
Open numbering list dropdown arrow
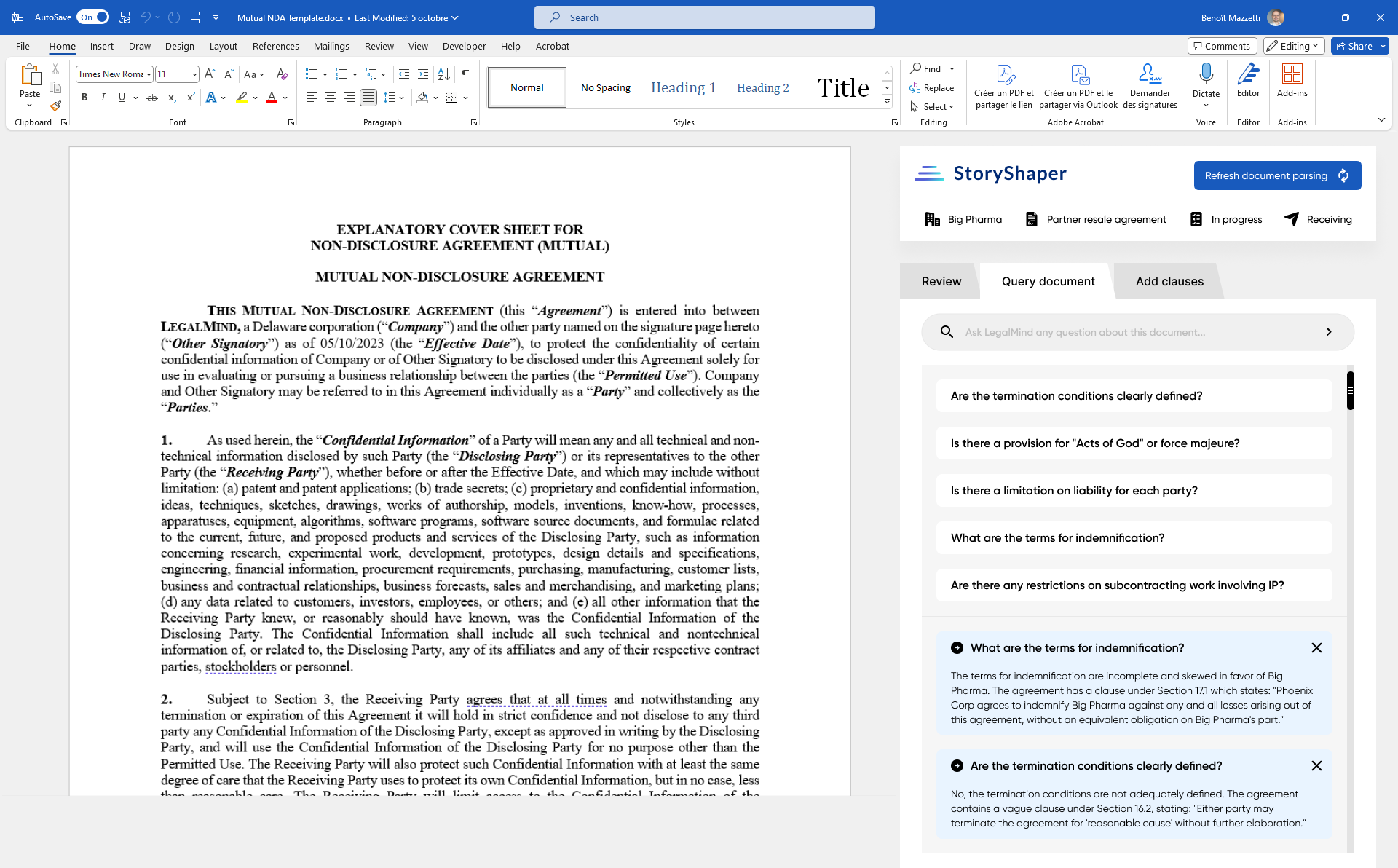[355, 74]
